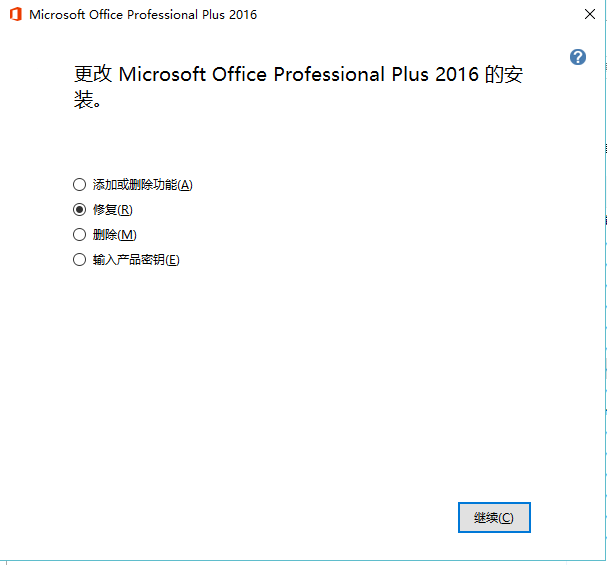
Task: Select the 输入产品密钥(E) radio button
Action: click(79, 260)
